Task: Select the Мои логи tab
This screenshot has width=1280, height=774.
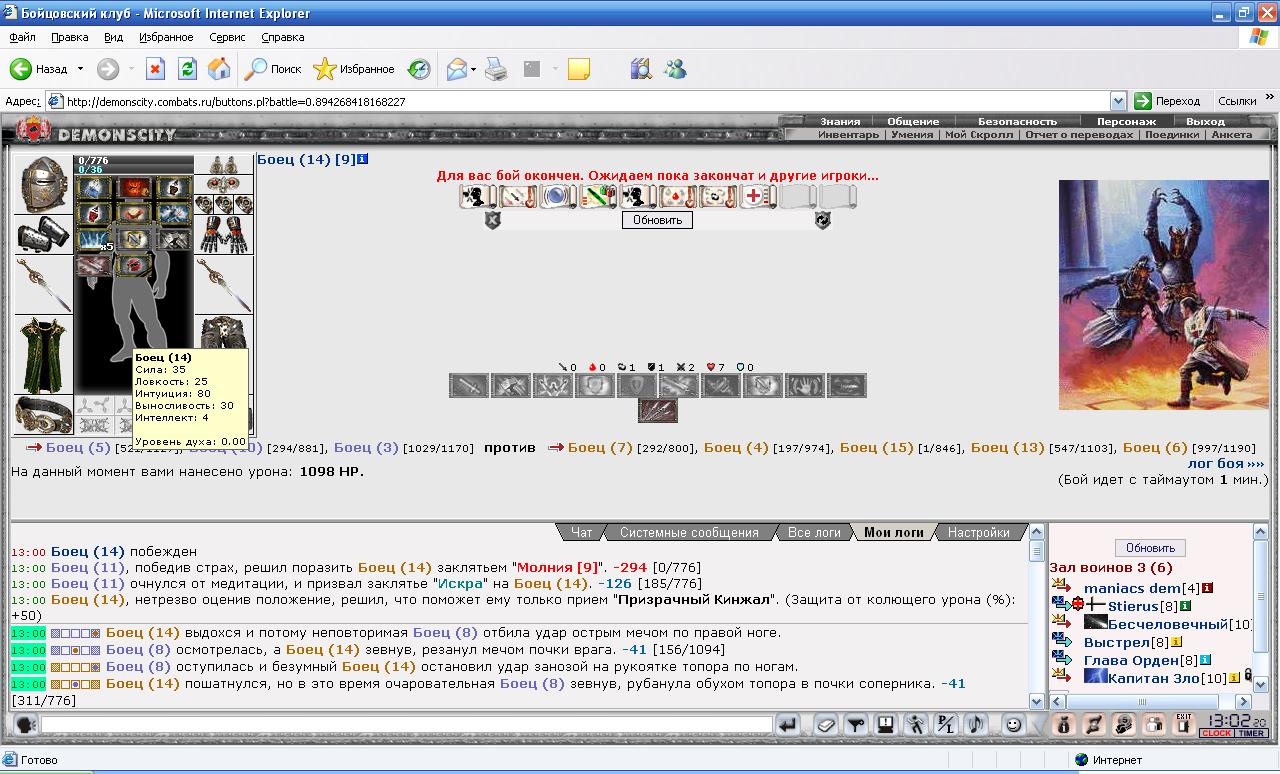Action: [x=894, y=532]
